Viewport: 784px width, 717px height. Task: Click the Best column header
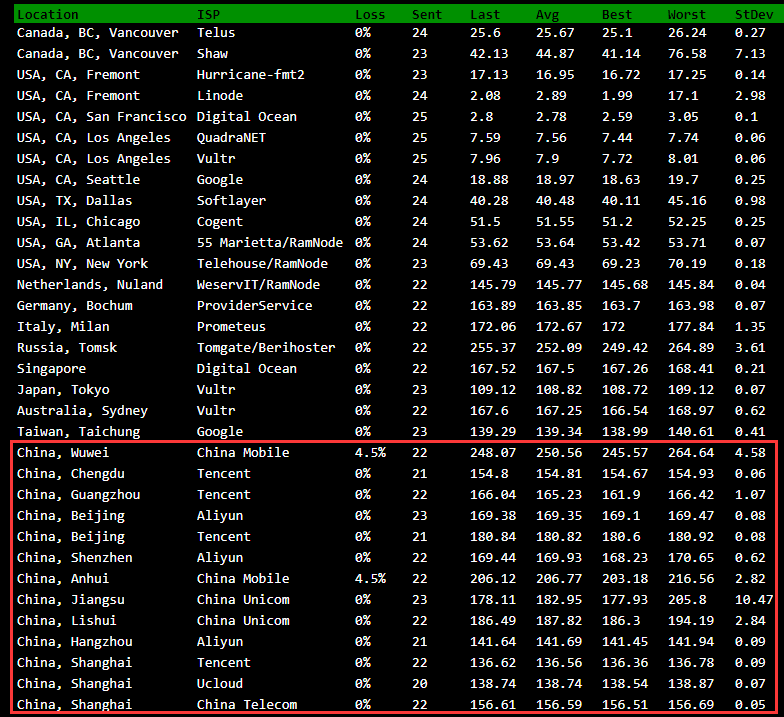pyautogui.click(x=616, y=14)
